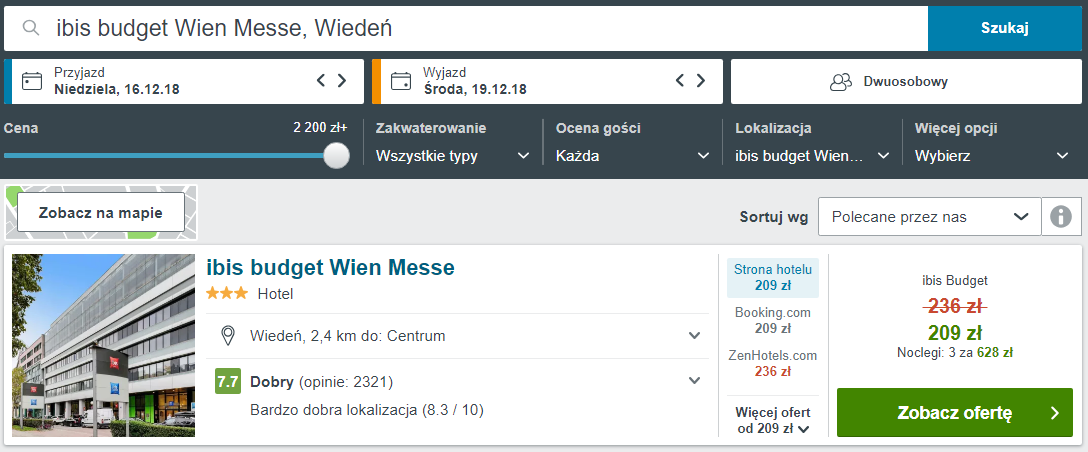Open the Ocena gości dropdown
The height and width of the screenshot is (452, 1088).
pyautogui.click(x=633, y=156)
